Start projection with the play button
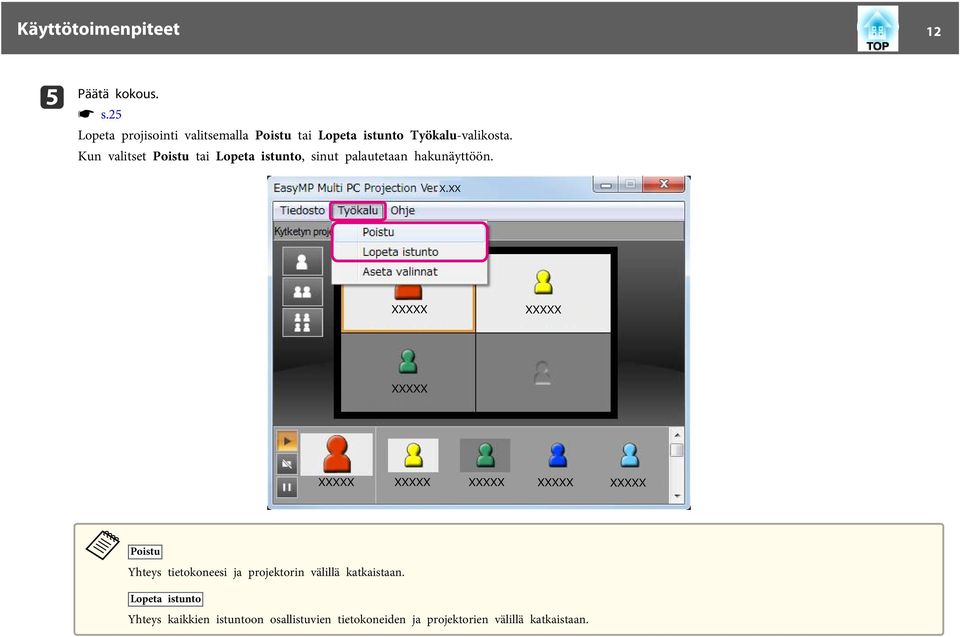Screen dimensions: 960x637 tap(287, 440)
